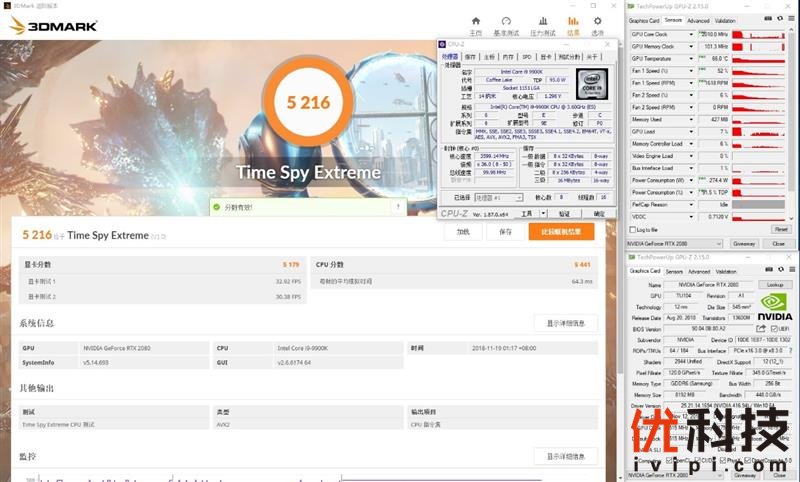Open the Memory Used sensor dropdown
Viewport: 800px width, 482px height.
point(691,119)
